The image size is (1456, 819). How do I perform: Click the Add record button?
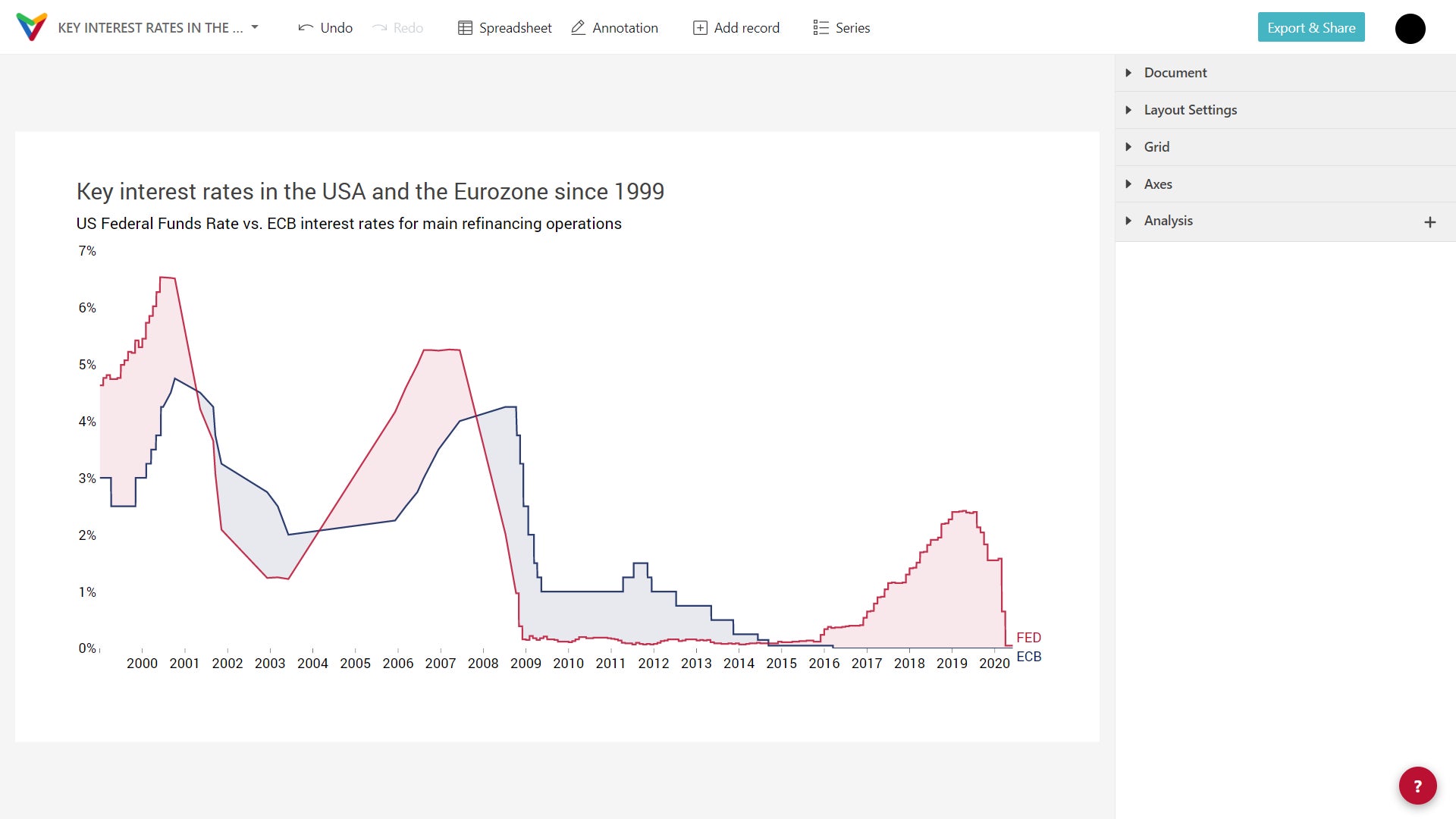pos(736,27)
